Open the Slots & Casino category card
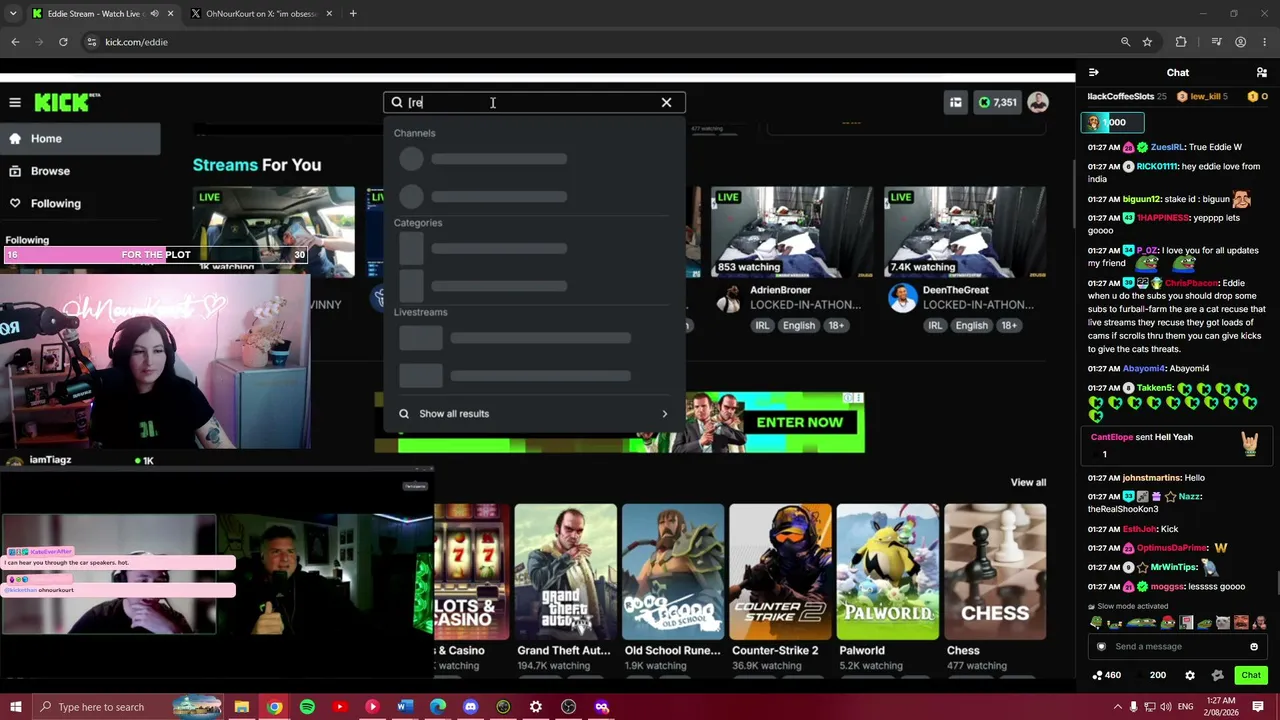This screenshot has width=1280, height=720. [471, 572]
